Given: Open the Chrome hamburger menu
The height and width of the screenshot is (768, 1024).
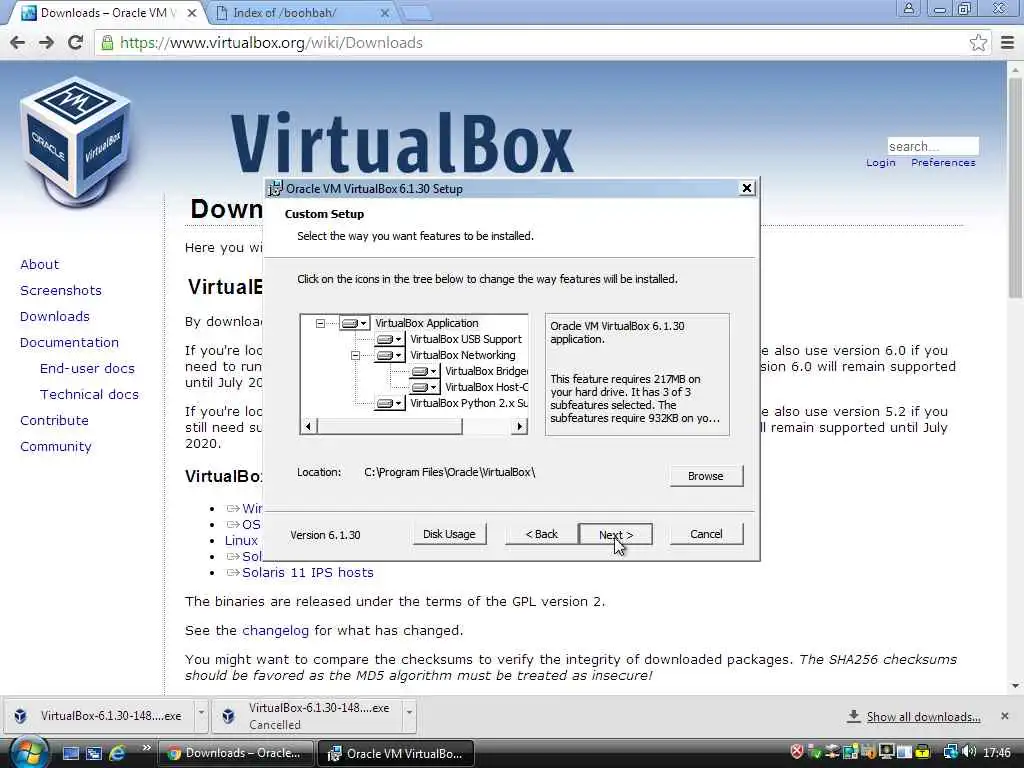Looking at the screenshot, I should (x=1008, y=43).
